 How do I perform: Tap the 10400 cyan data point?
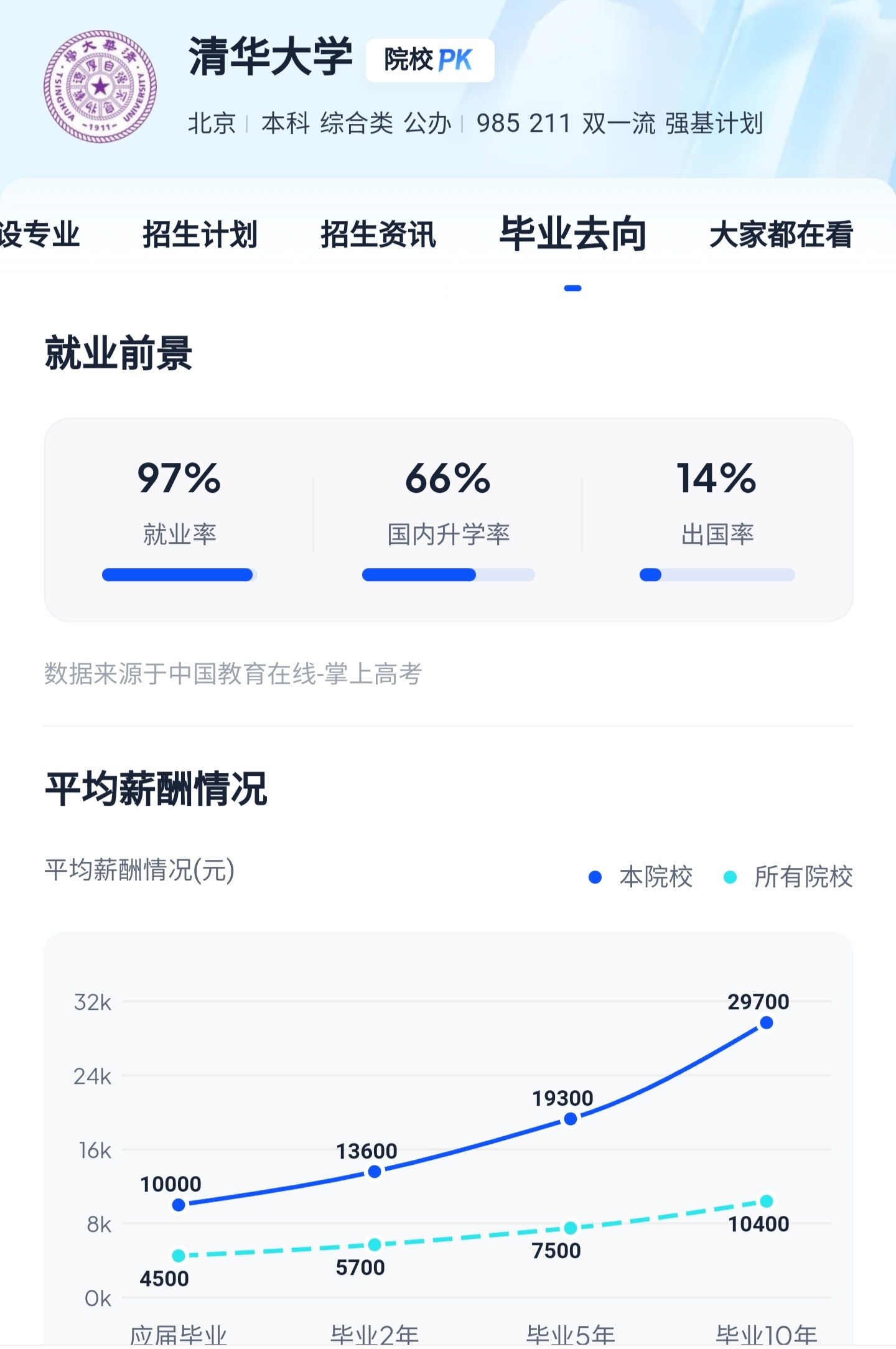767,1202
